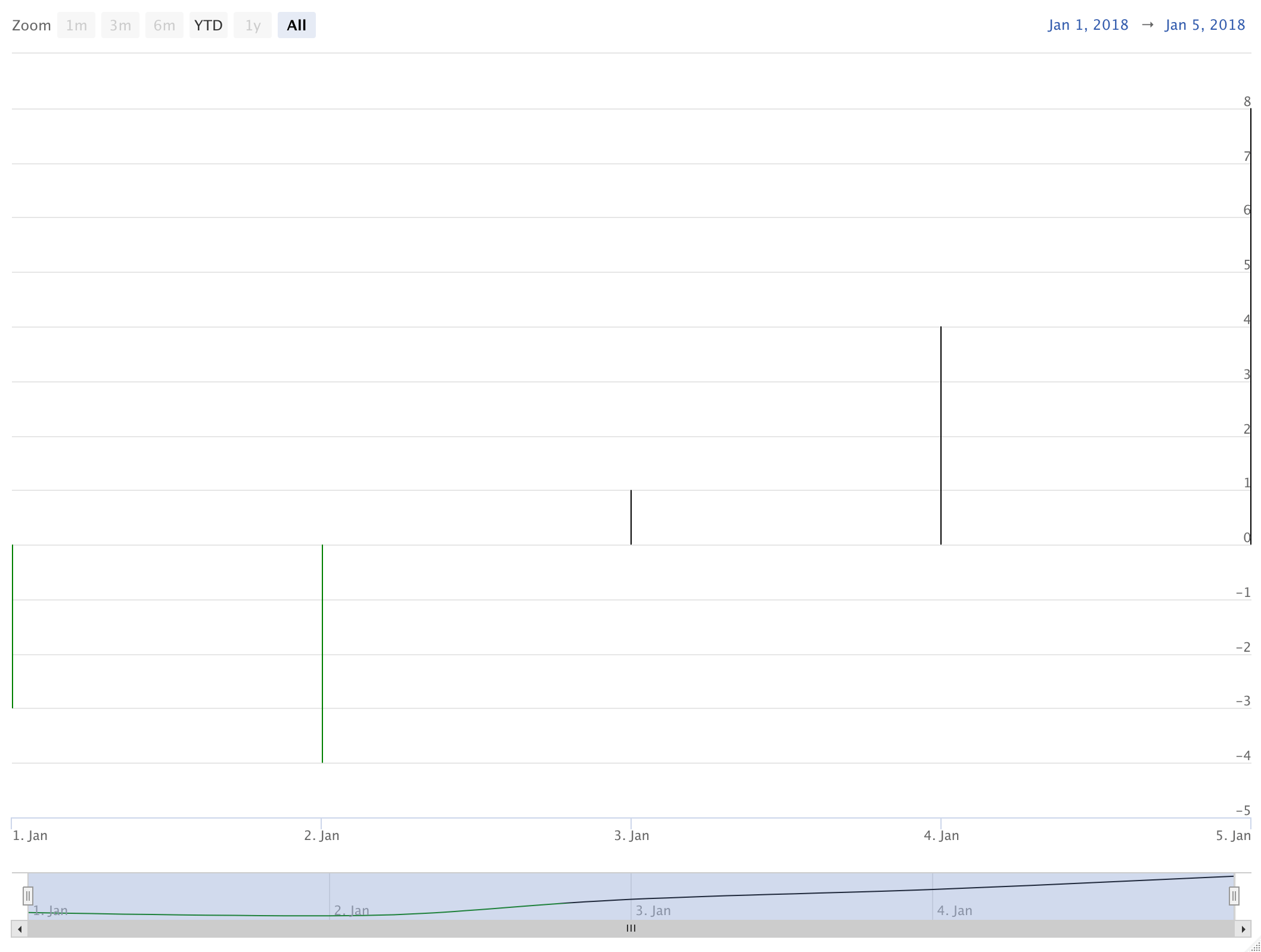Click the left scrollbar arrow
The width and height of the screenshot is (1261, 952).
[20, 929]
